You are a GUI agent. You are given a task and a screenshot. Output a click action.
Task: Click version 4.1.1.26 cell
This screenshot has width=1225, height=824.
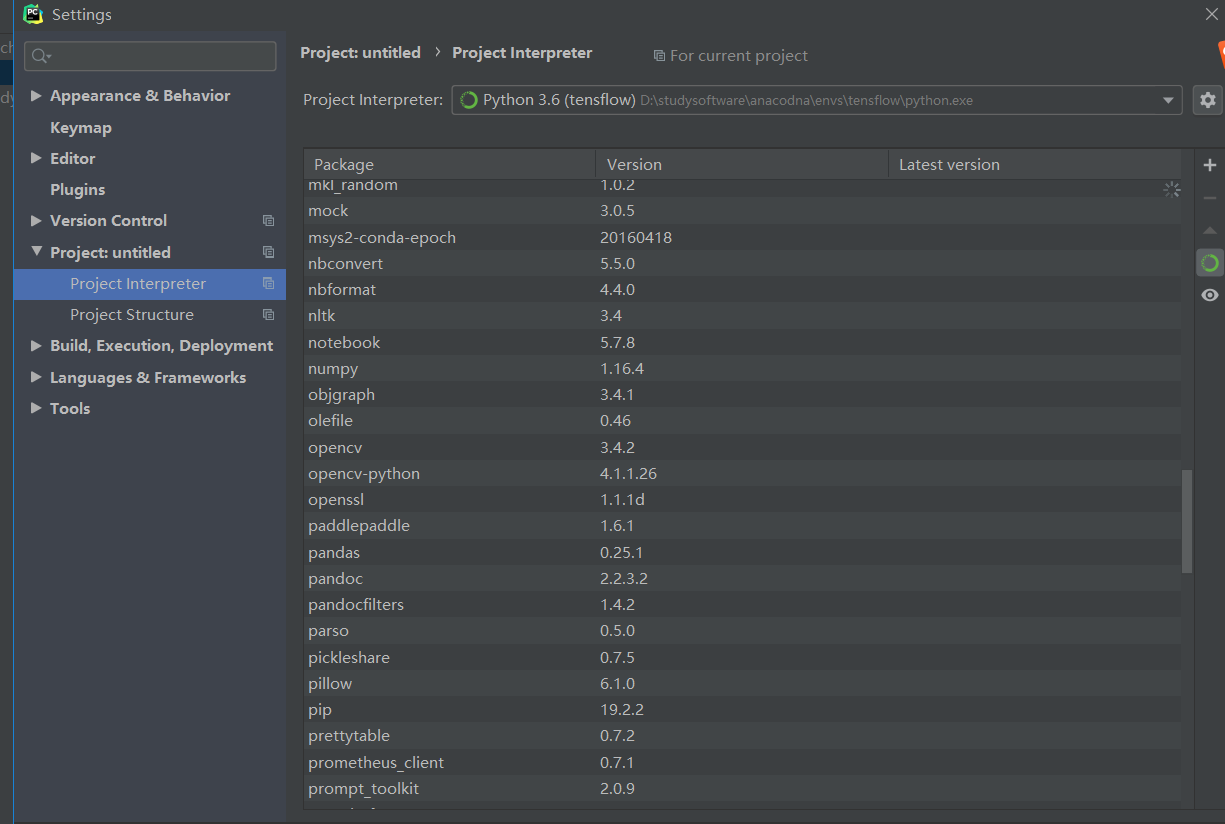pyautogui.click(x=628, y=474)
